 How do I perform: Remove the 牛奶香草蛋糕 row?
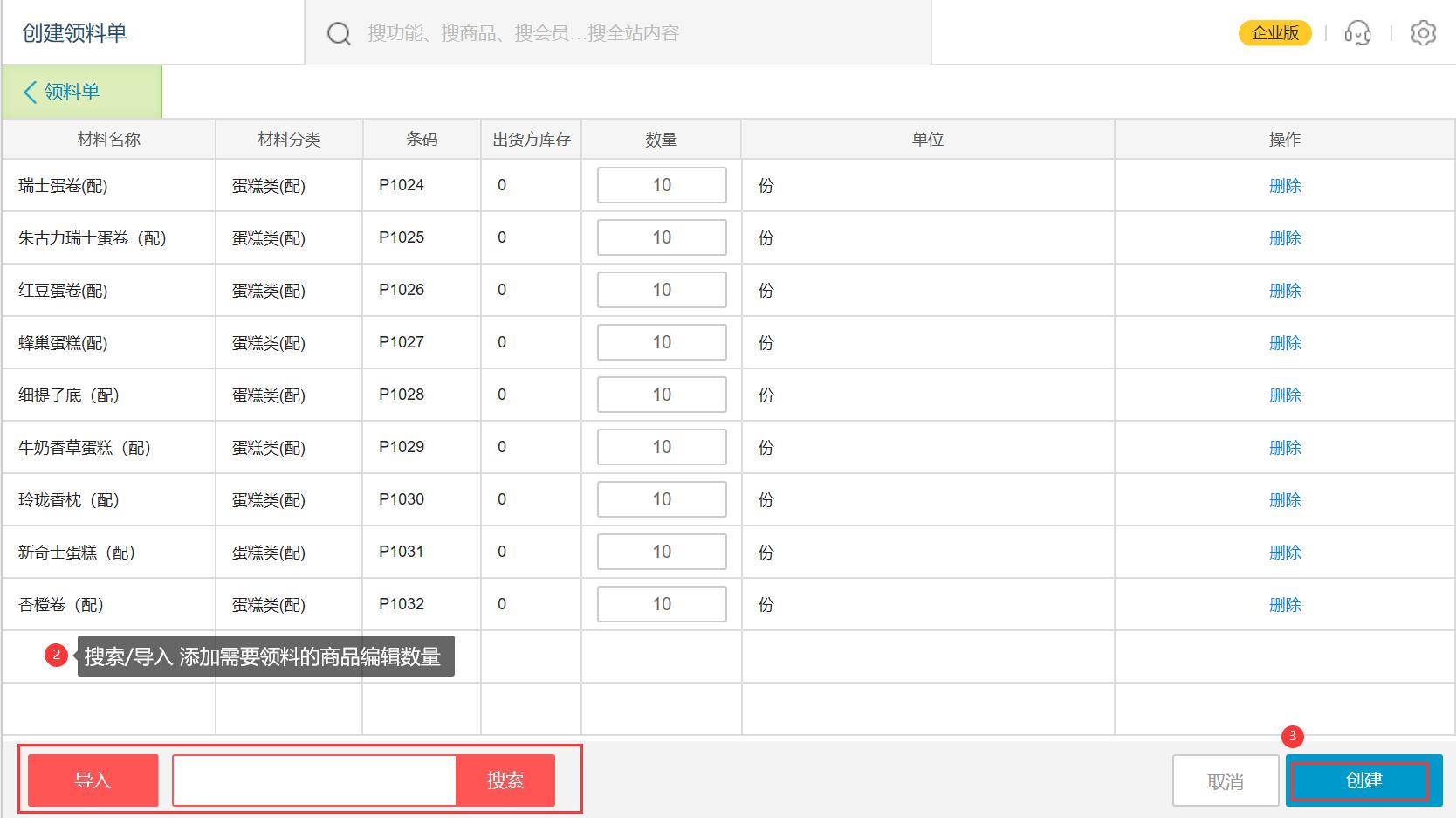[1284, 448]
